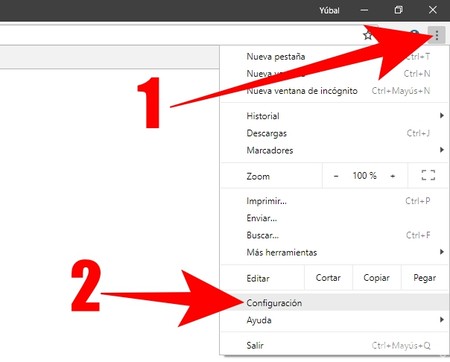450x362 pixels.
Task: Decrease zoom with the minus button
Action: point(336,176)
